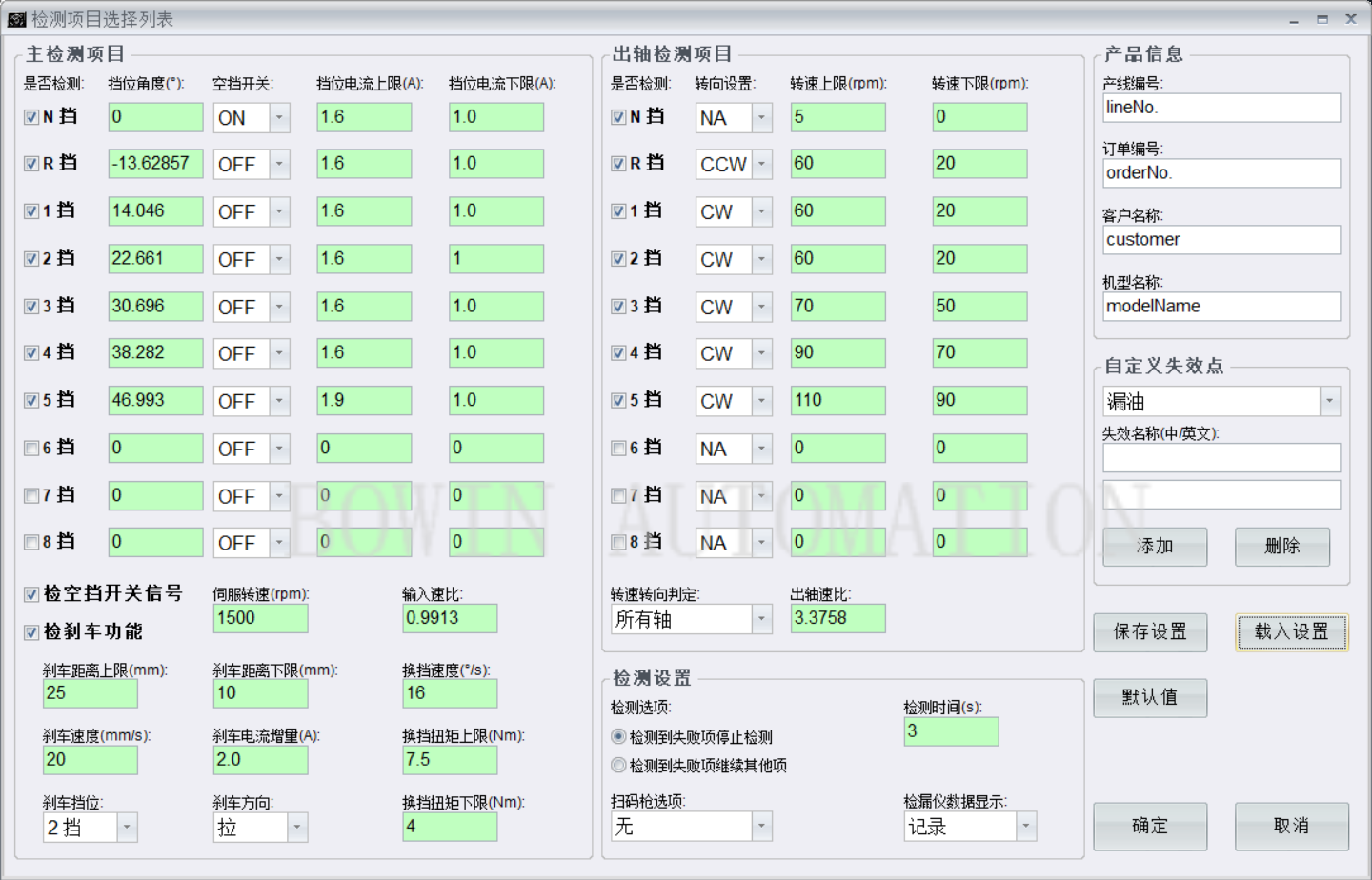Click 刹车距离下限 field 10
Screen dimensions: 1372x880
tap(260, 693)
